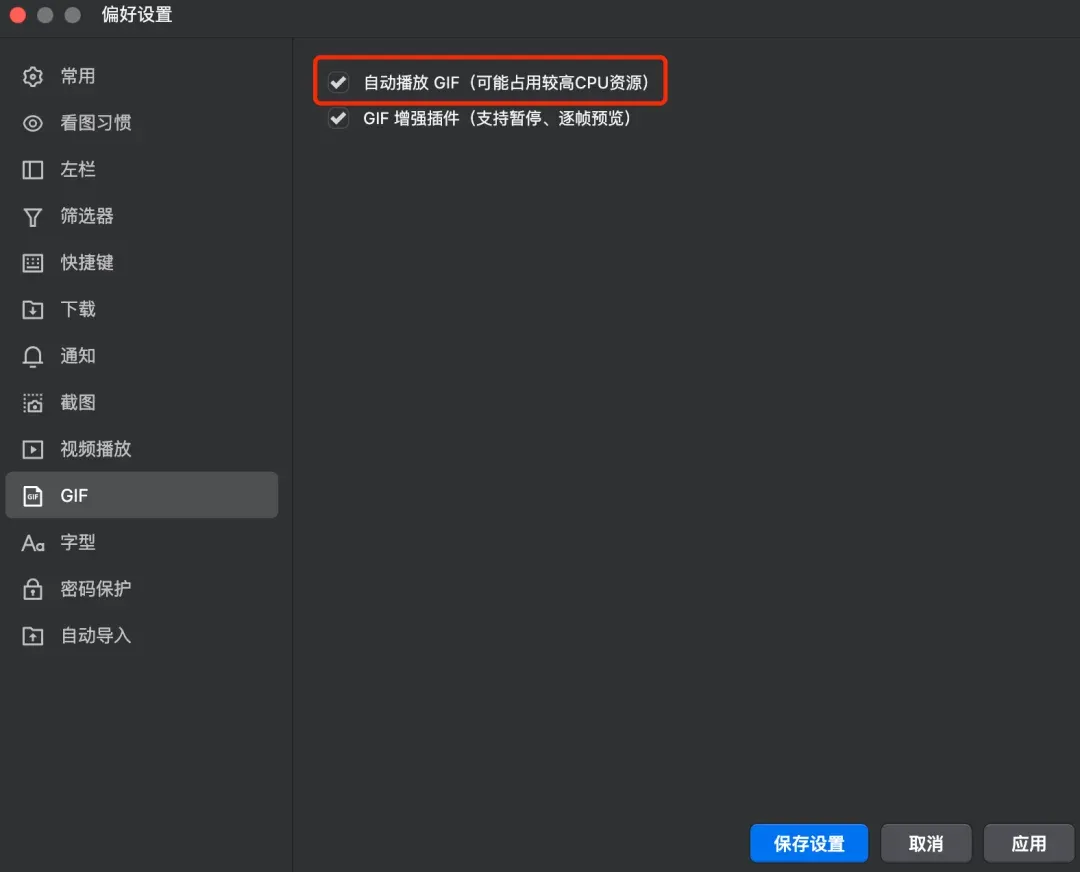Click the 自动播放 GIF option text
The image size is (1080, 872).
pyautogui.click(x=506, y=83)
